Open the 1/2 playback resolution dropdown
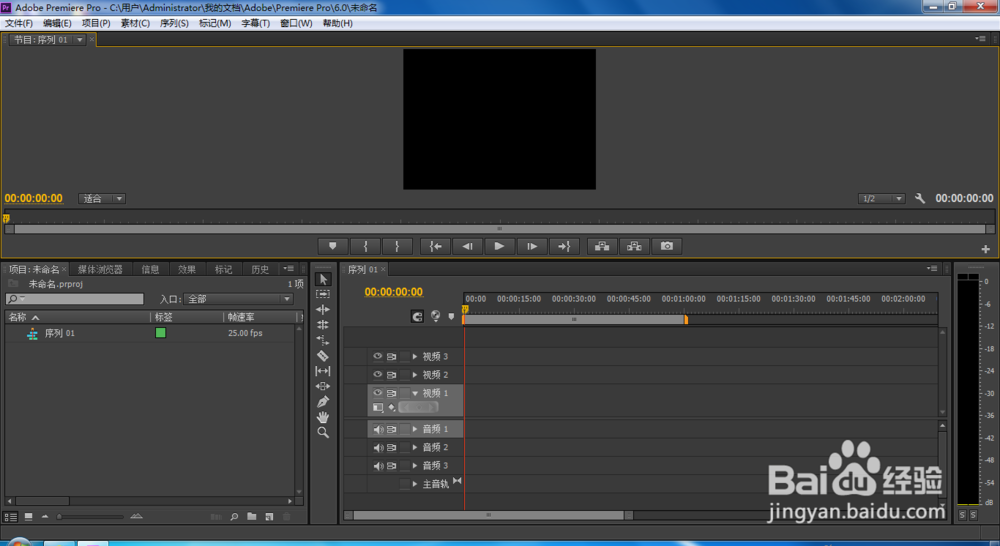 (x=881, y=198)
